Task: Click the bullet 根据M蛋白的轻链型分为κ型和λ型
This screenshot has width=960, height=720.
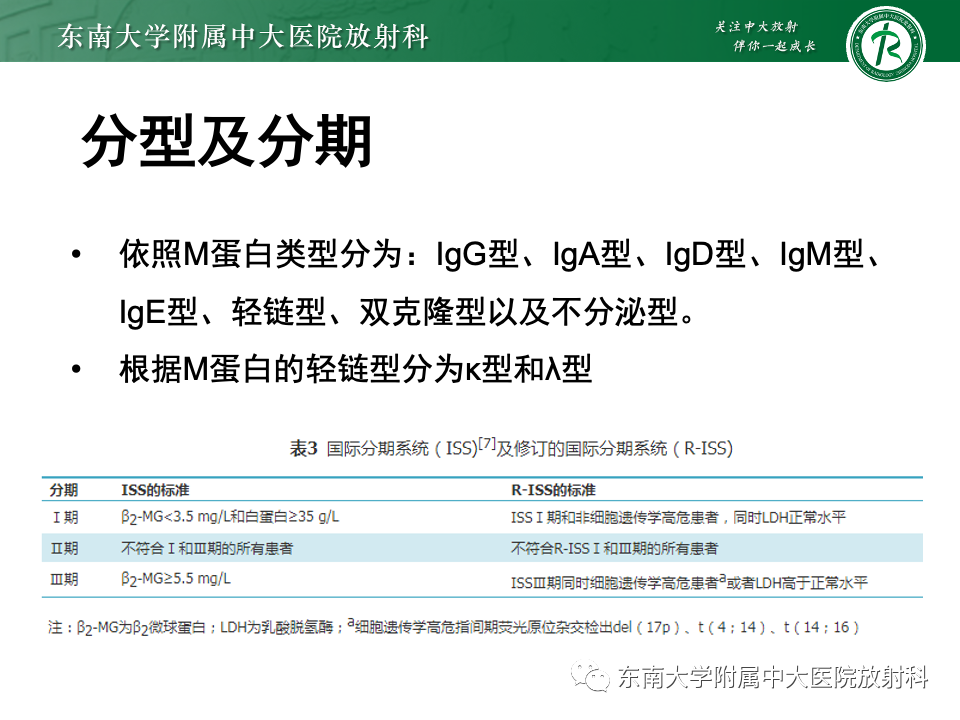Action: [x=356, y=369]
